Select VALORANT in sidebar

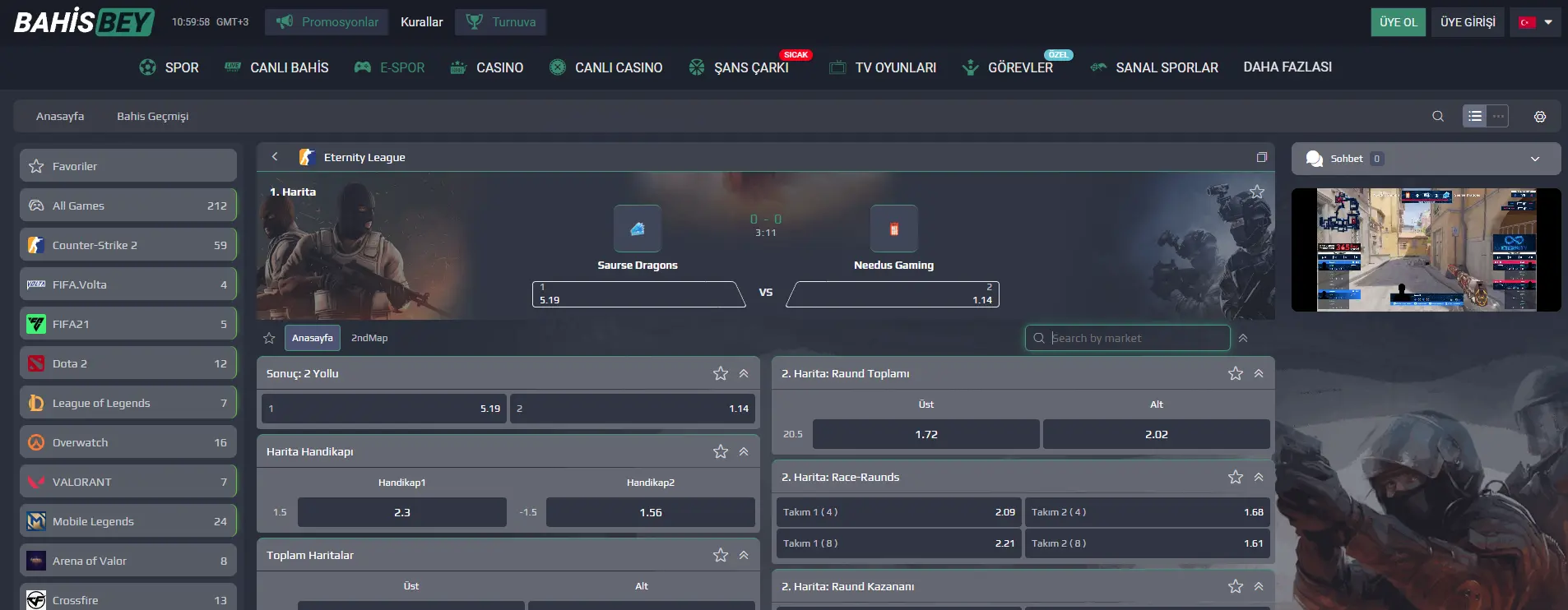pyautogui.click(x=128, y=481)
